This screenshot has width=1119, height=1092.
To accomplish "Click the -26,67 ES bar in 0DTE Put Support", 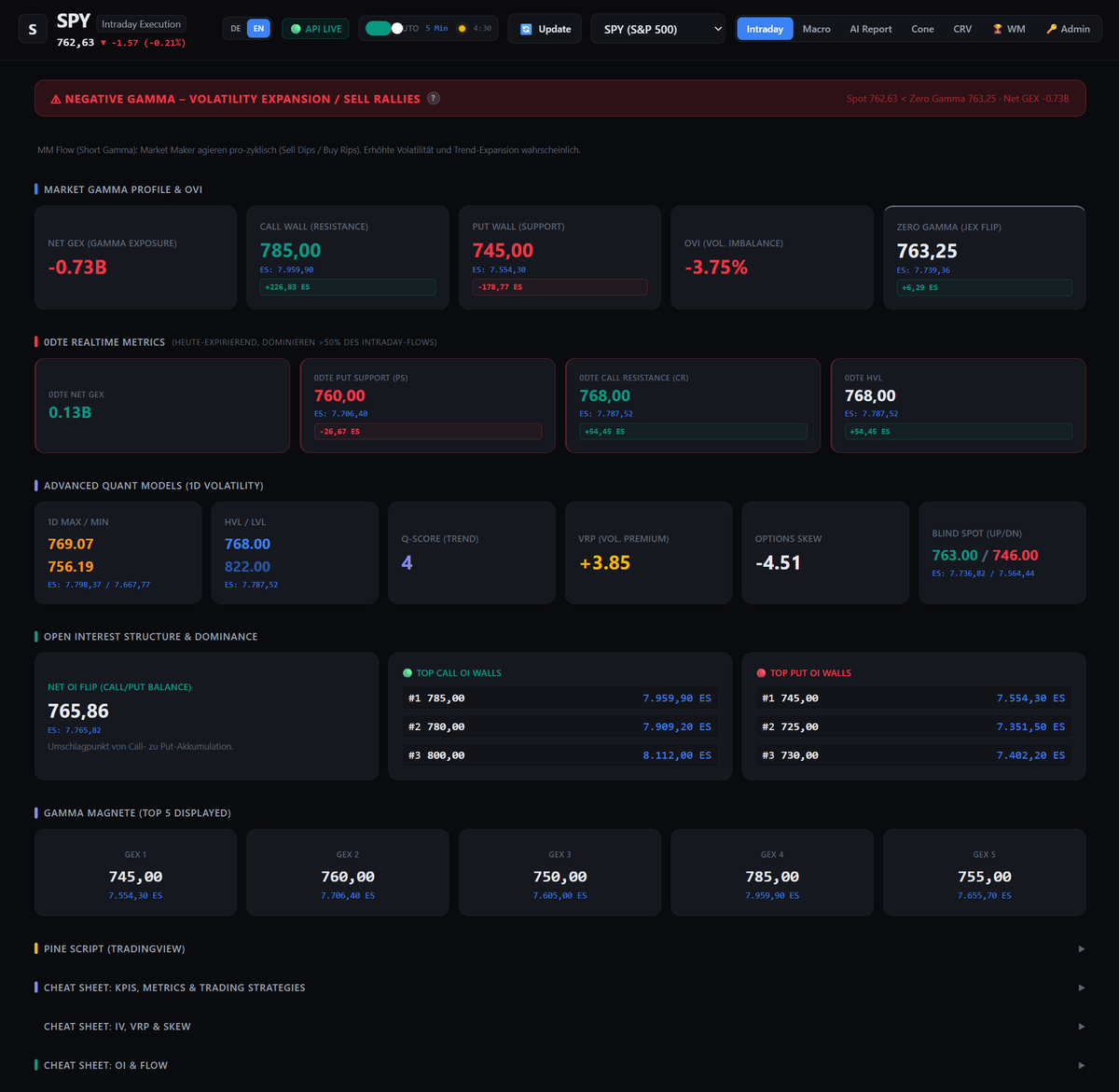I will tap(428, 432).
